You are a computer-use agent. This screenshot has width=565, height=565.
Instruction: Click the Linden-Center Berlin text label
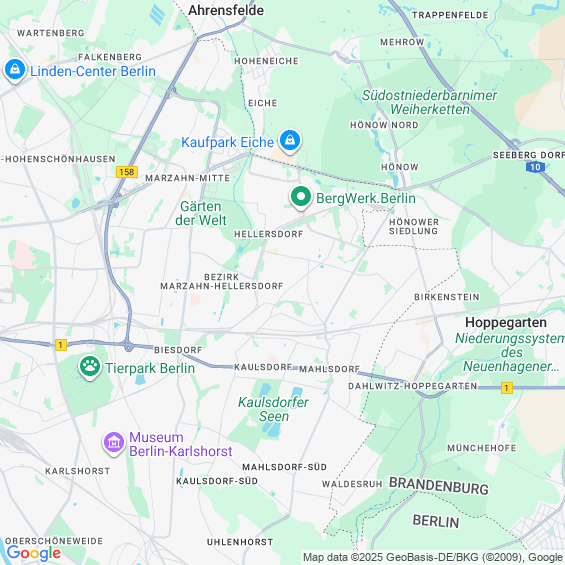[x=93, y=71]
